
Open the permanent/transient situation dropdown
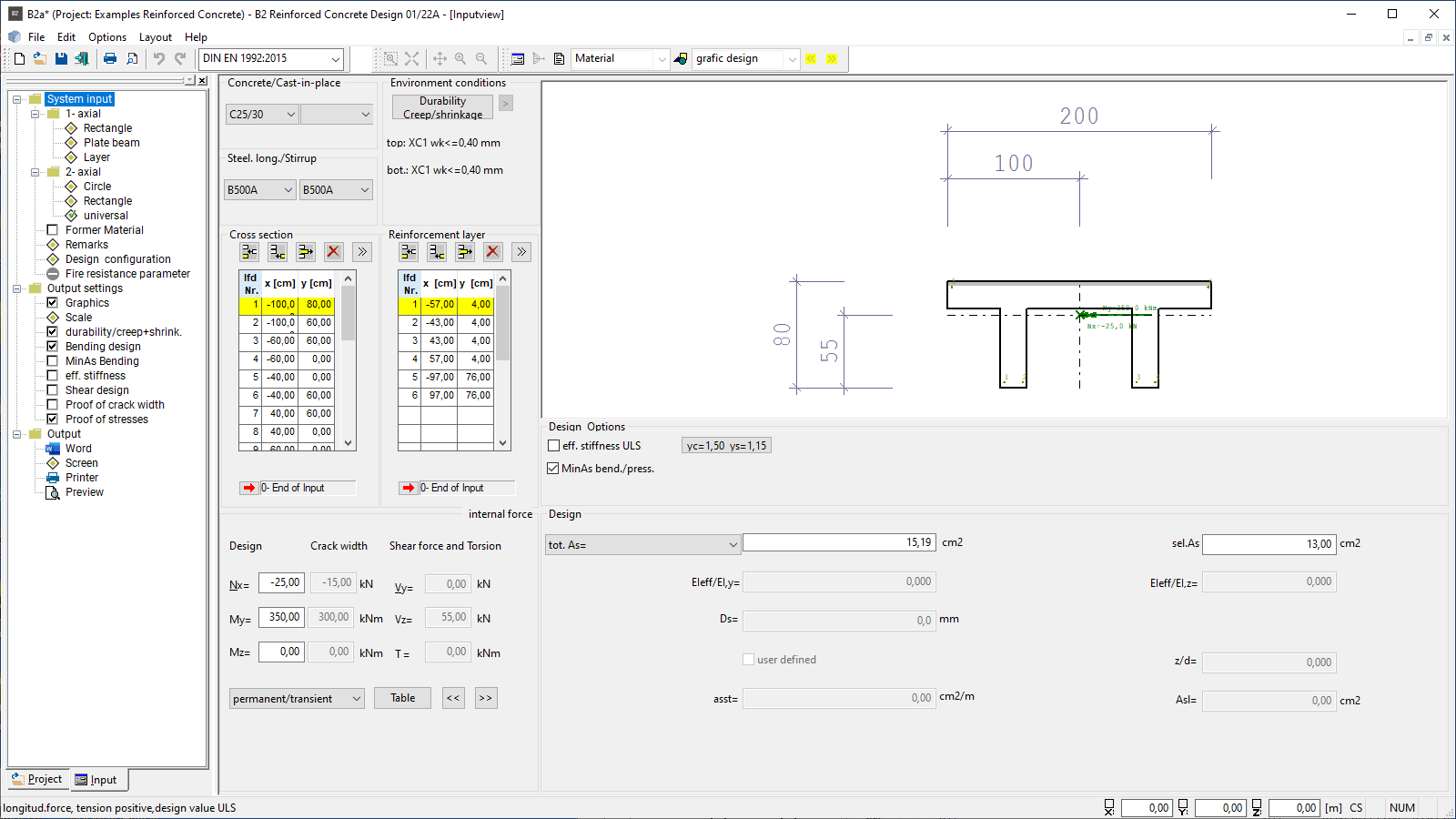[x=297, y=699]
